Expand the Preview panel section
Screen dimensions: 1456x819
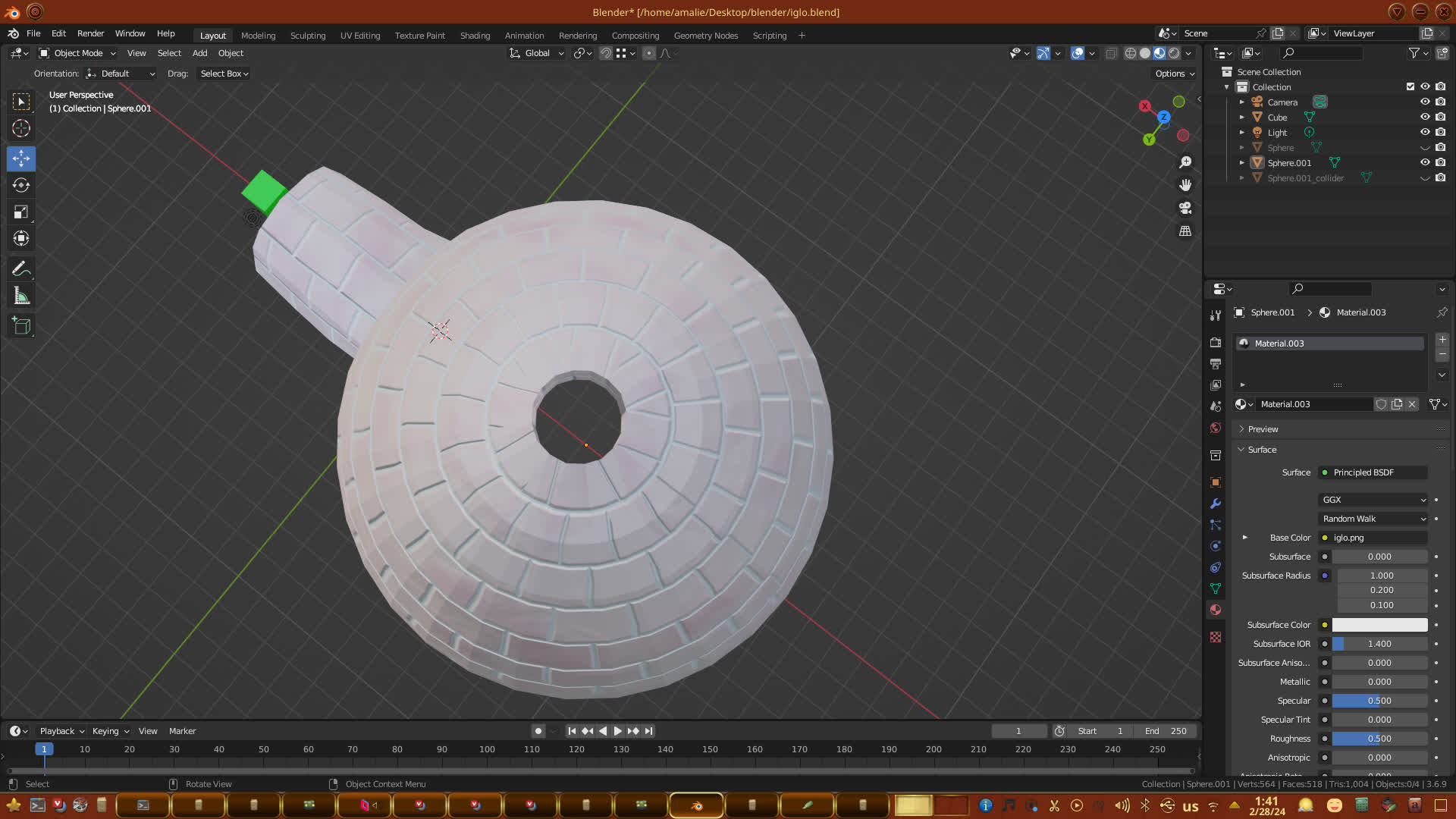[1263, 429]
